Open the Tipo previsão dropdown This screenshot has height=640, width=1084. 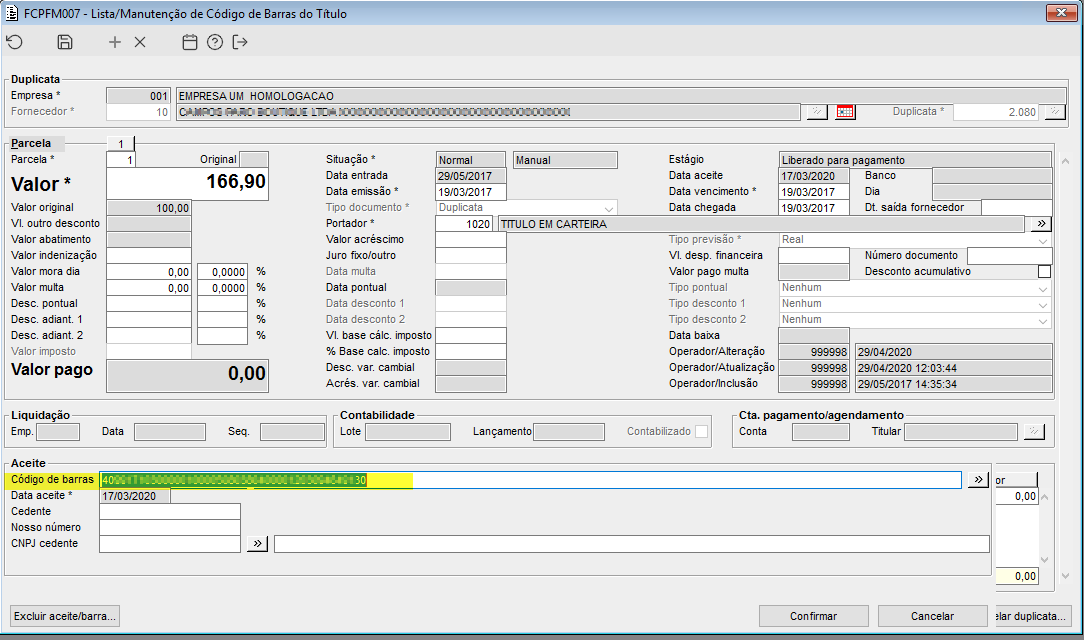coord(1044,240)
